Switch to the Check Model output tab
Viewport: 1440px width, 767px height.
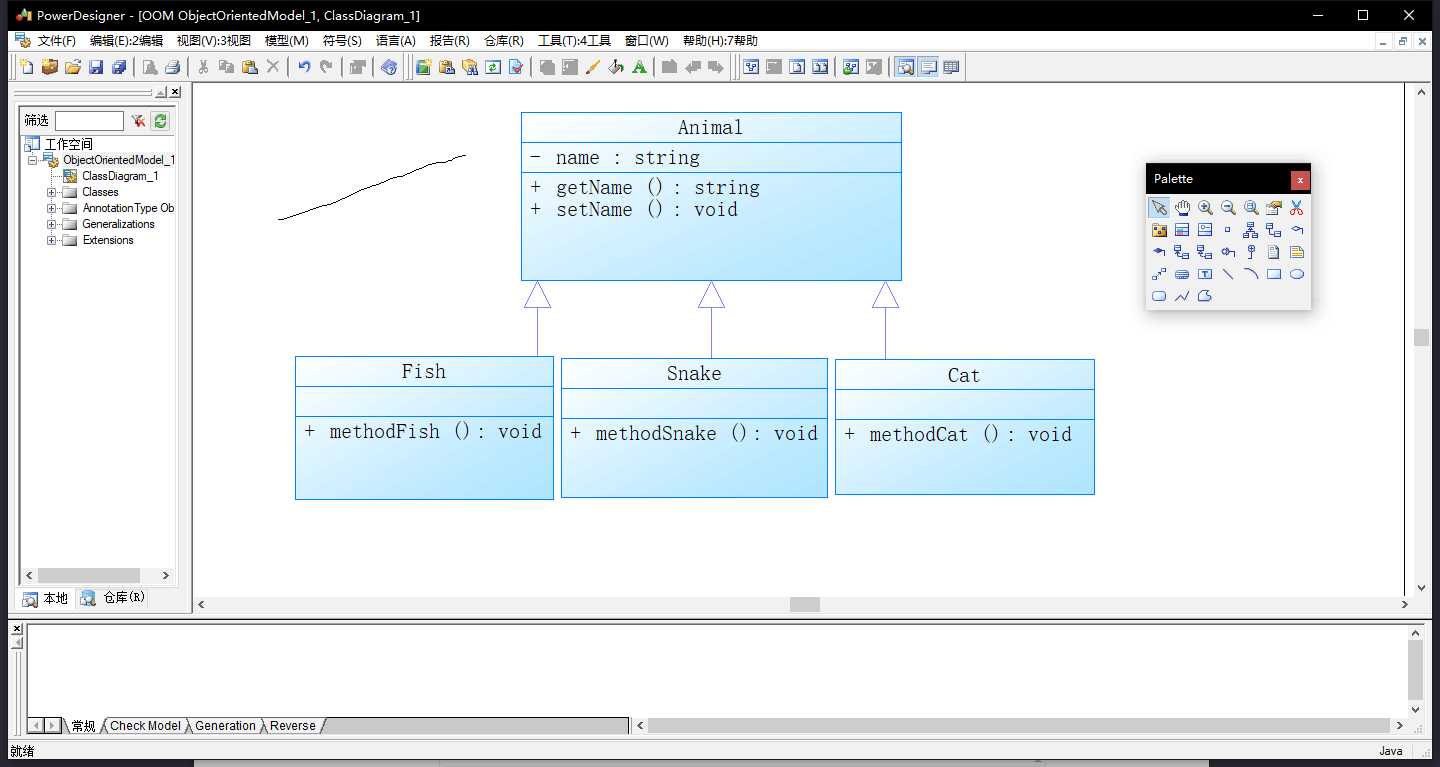pyautogui.click(x=146, y=726)
